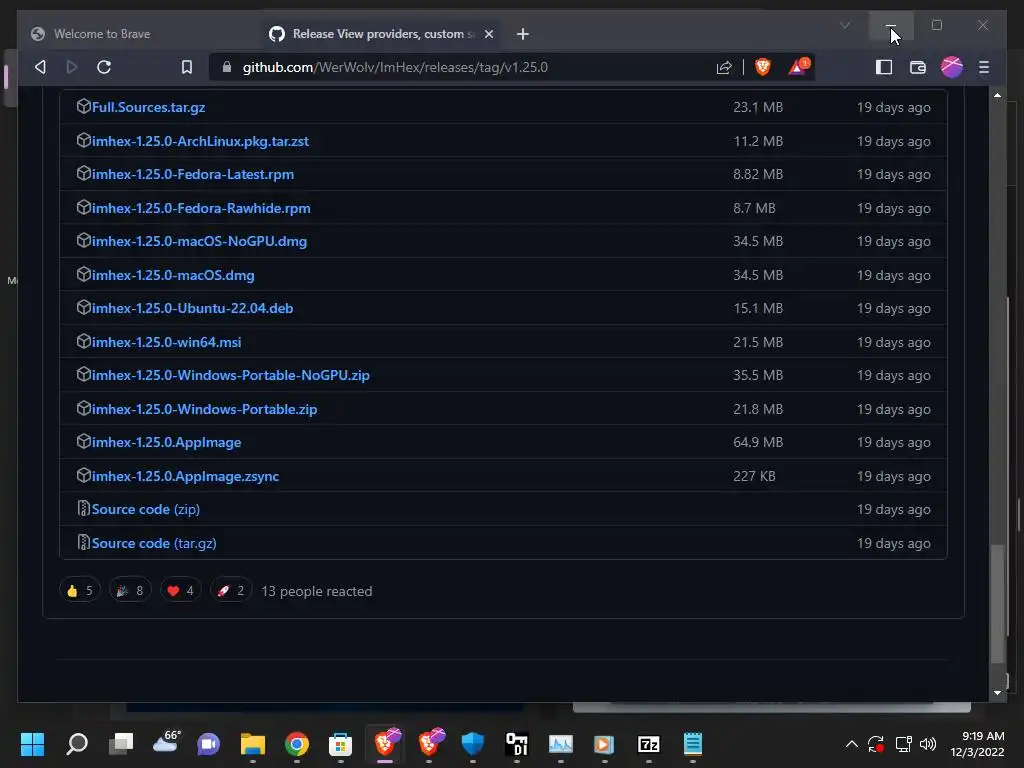Download imhex-1.25.0-macOS.dmg

173,276
